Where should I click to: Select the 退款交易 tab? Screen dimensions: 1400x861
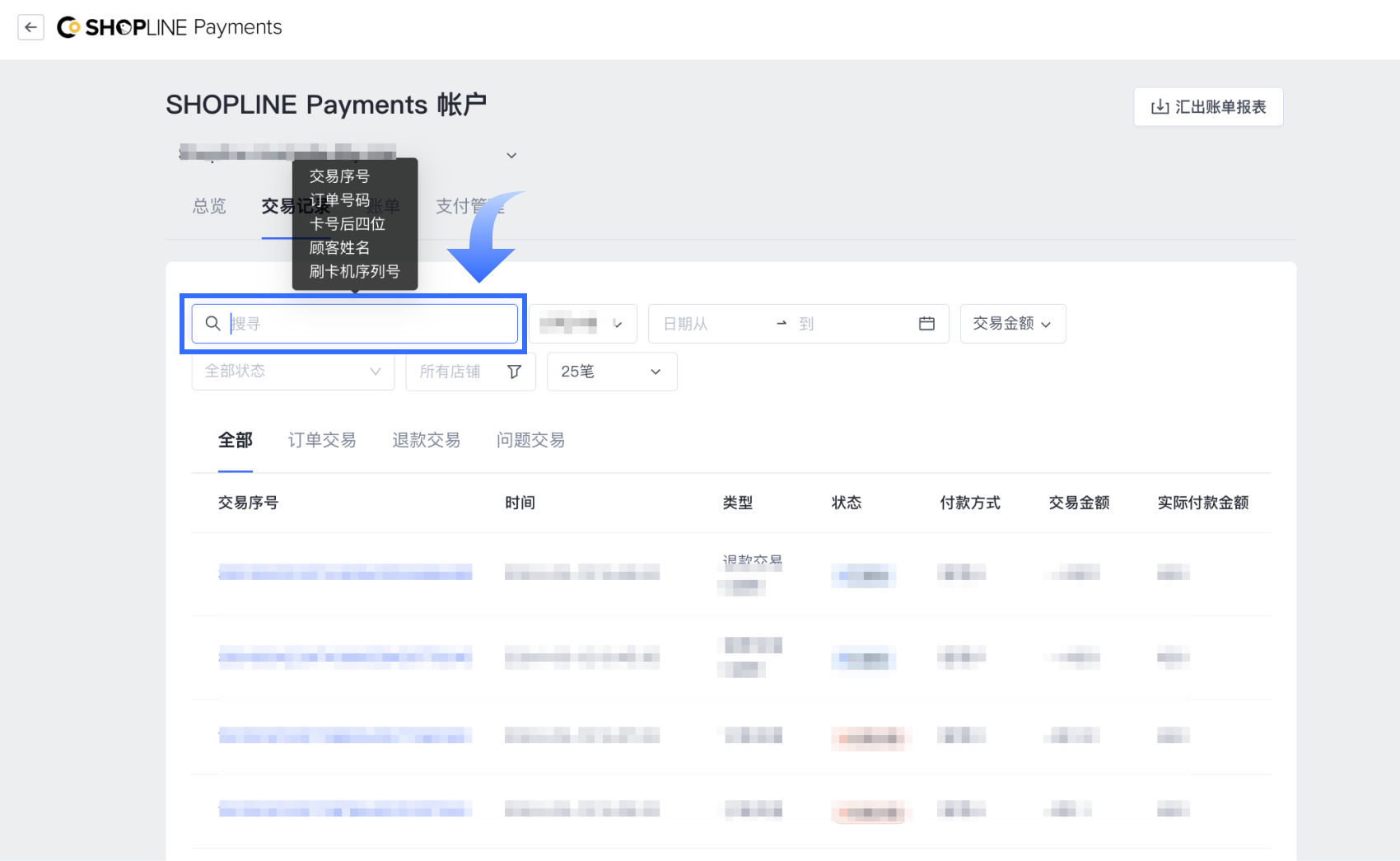[x=426, y=440]
